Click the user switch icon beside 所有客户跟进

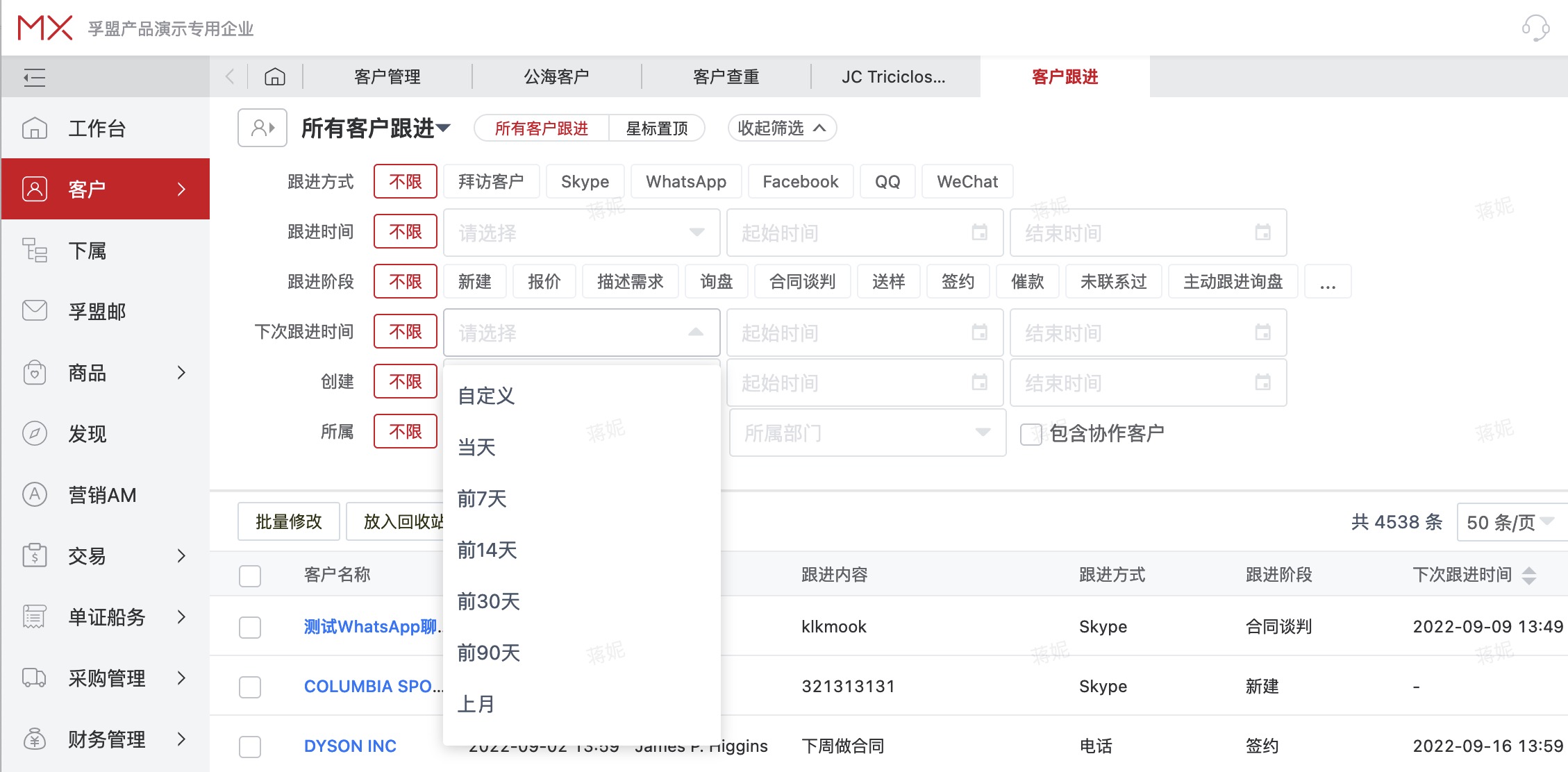(x=262, y=128)
